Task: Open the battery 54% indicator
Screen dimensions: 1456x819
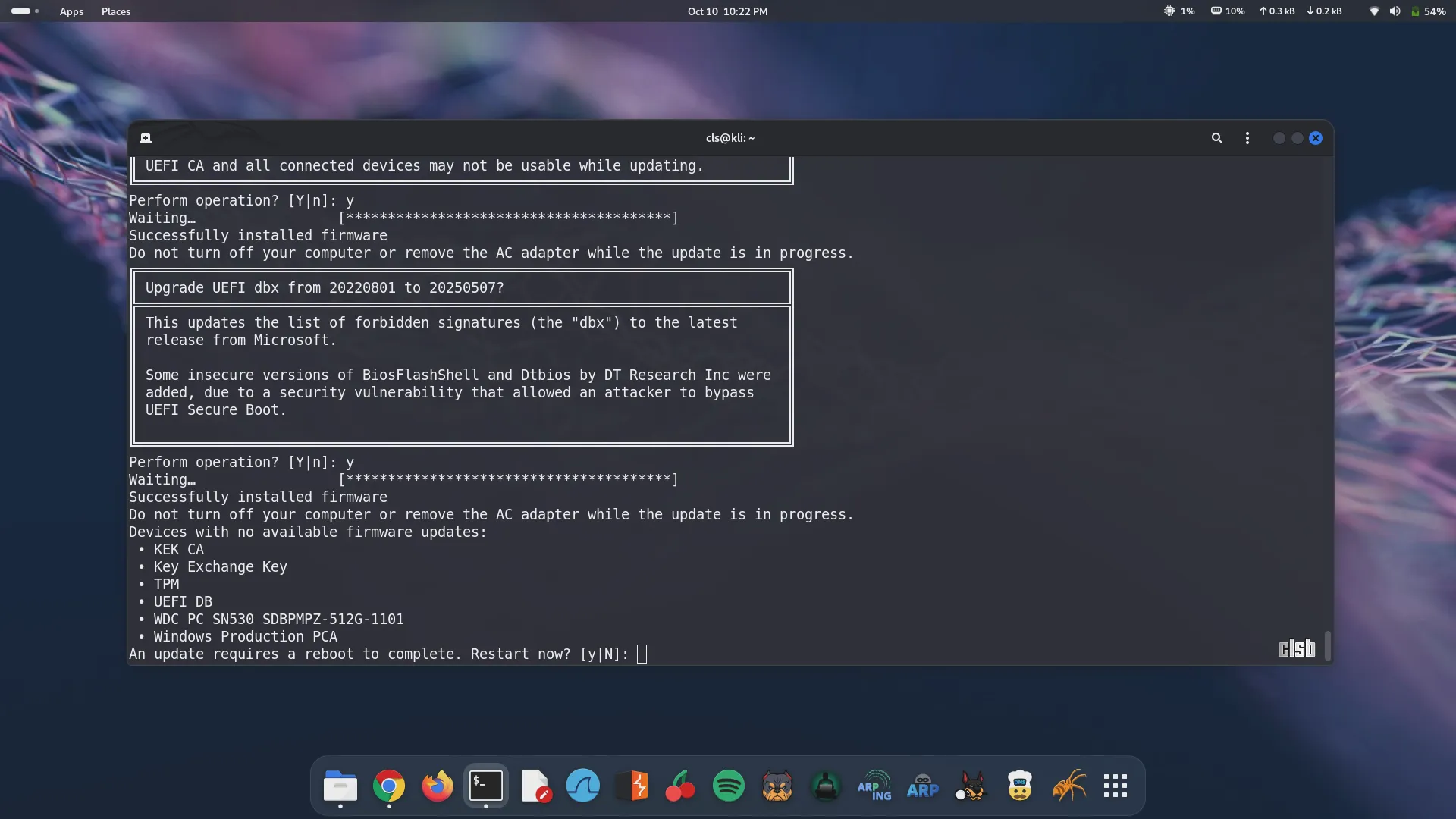Action: (1428, 11)
